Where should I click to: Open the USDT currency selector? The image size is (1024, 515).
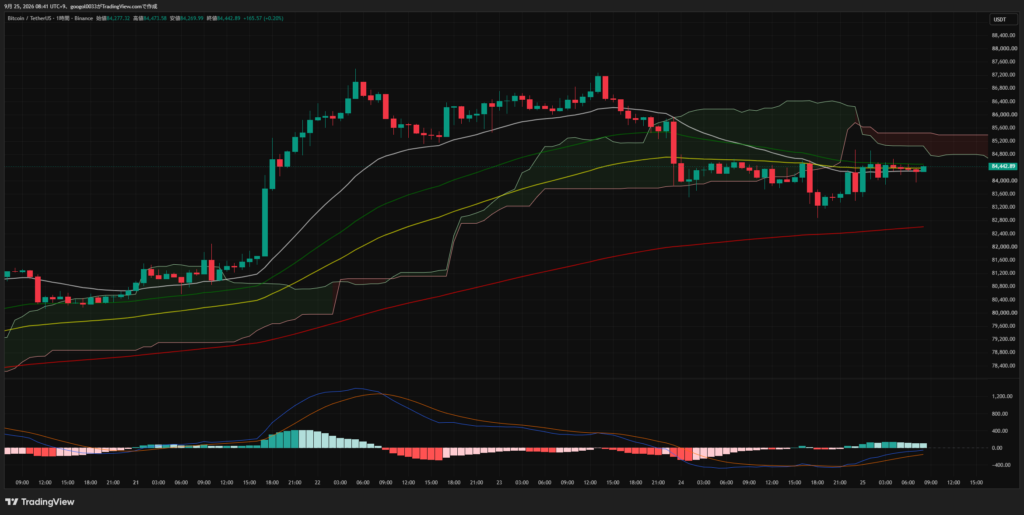click(999, 20)
